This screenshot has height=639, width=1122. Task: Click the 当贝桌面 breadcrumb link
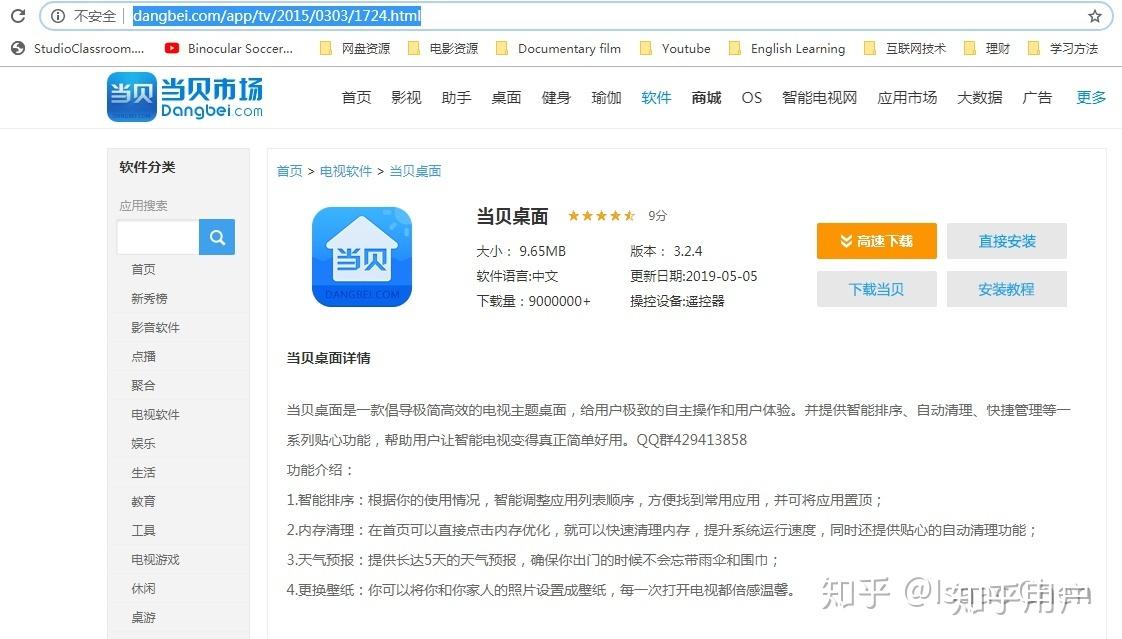(415, 171)
